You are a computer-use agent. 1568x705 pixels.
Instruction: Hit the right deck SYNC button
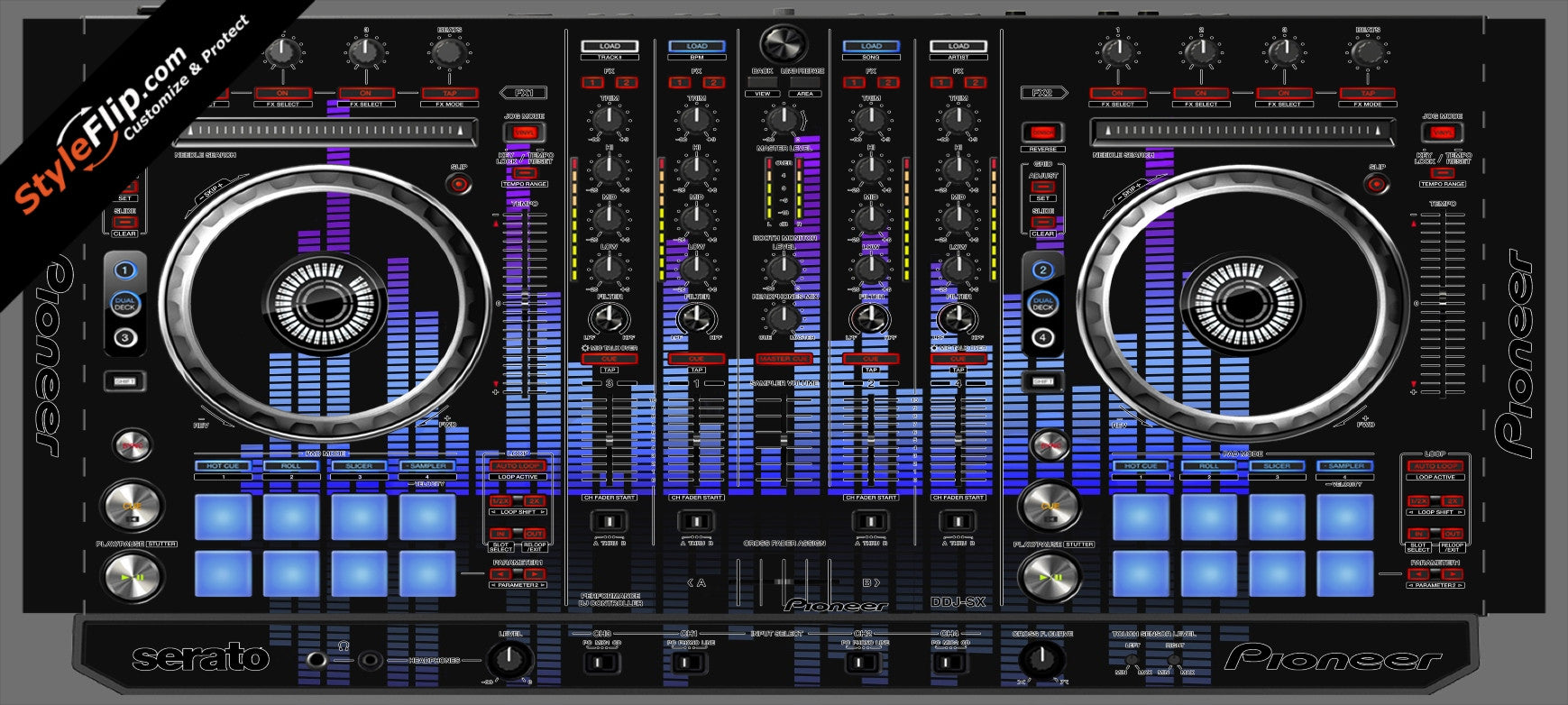(1050, 444)
